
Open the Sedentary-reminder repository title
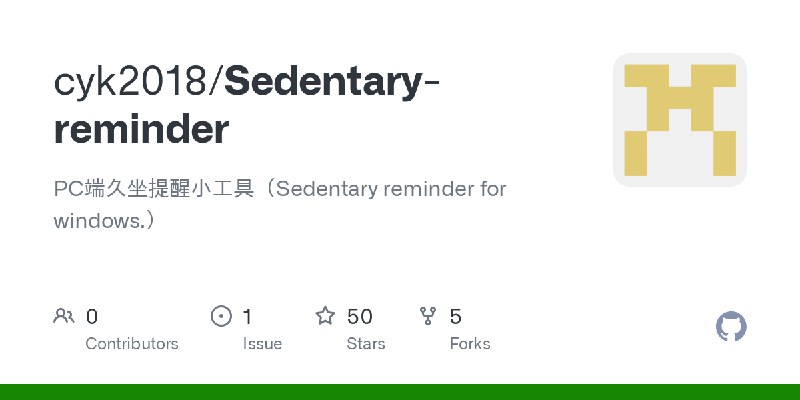coord(246,106)
